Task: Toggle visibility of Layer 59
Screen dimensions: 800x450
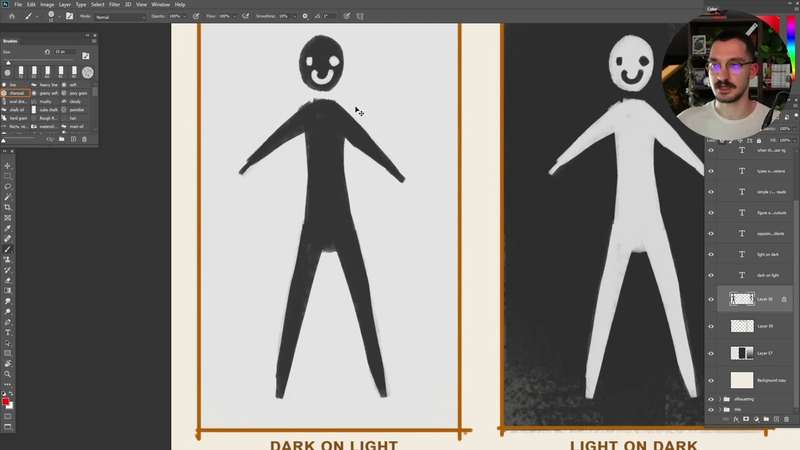Action: 711,326
